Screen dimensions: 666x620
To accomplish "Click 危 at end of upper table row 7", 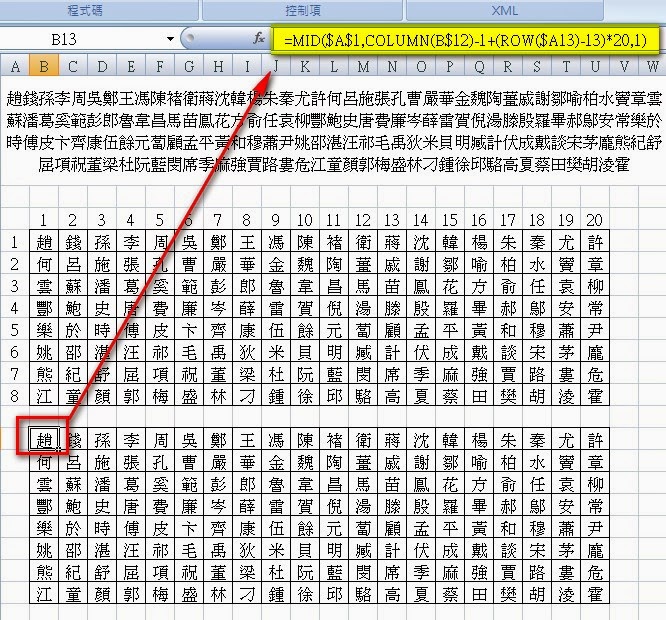I will coord(595,374).
